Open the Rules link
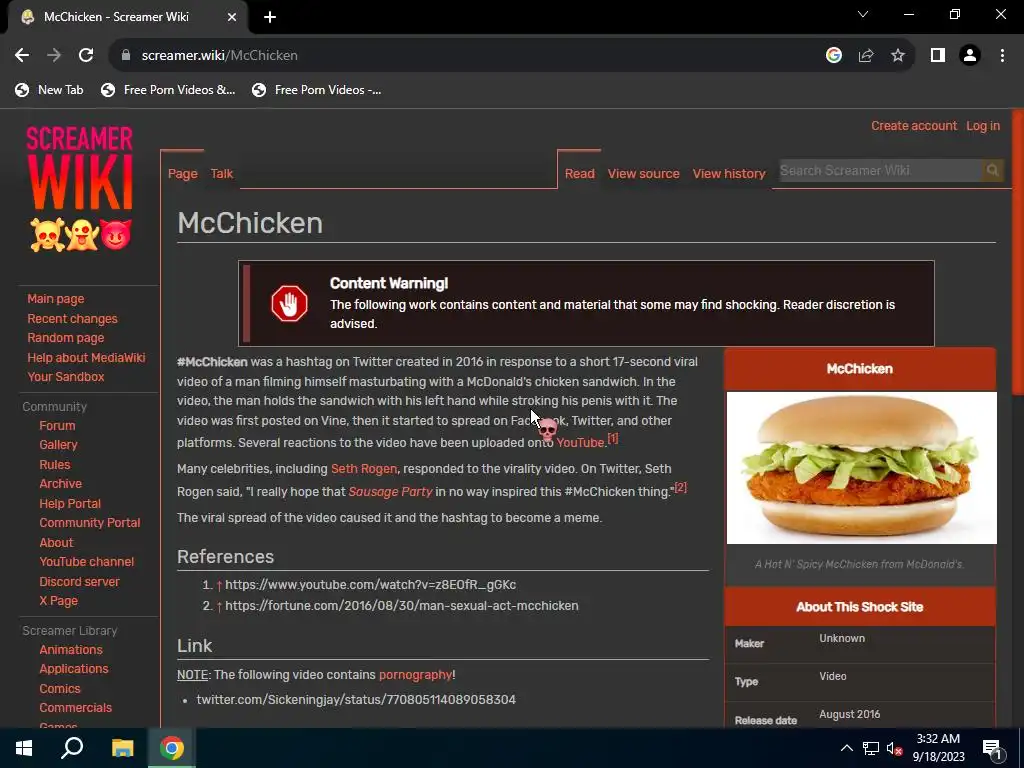This screenshot has height=768, width=1024. (x=54, y=465)
